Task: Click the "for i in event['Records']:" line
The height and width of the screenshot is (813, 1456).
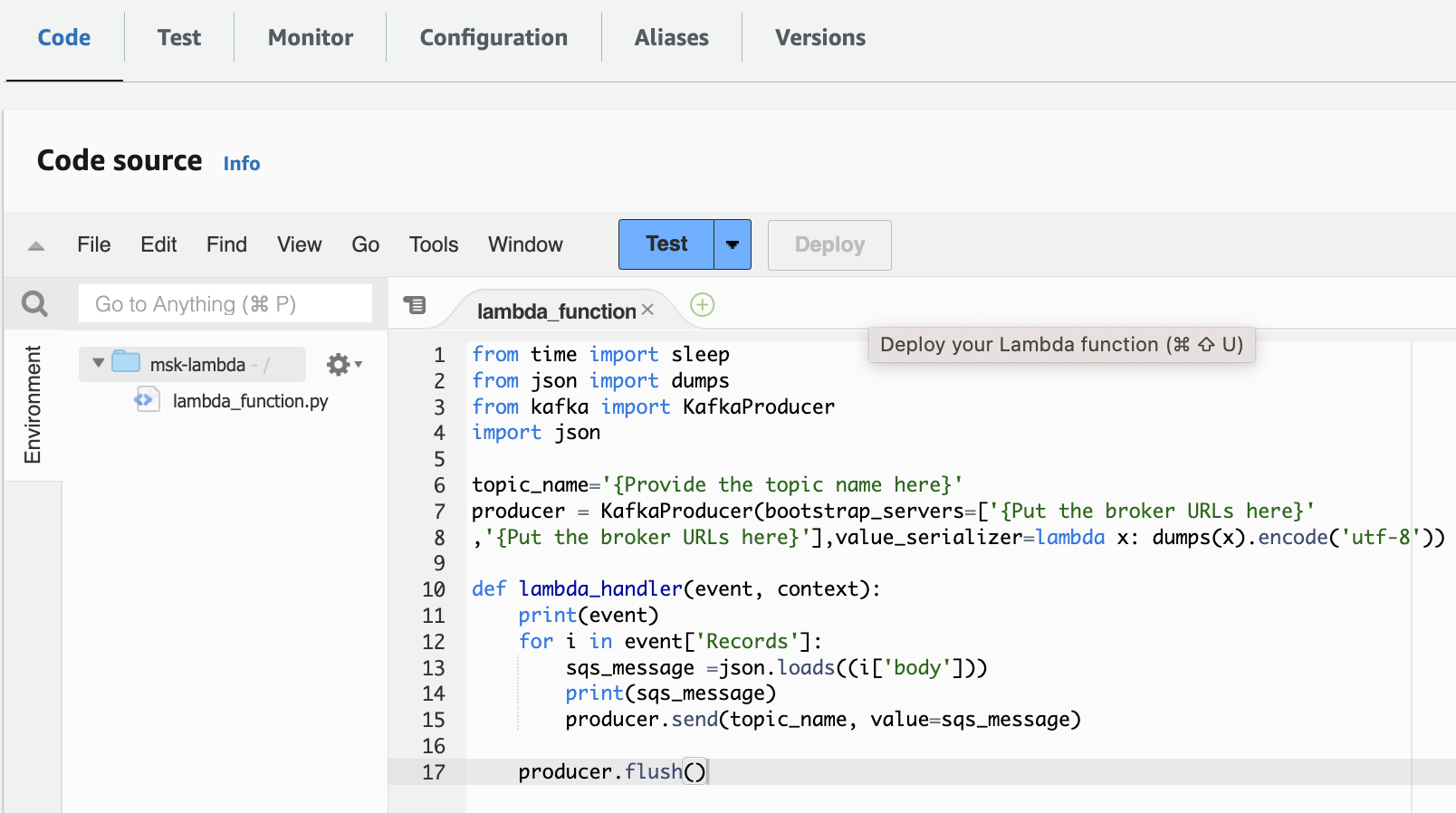Action: coord(670,642)
